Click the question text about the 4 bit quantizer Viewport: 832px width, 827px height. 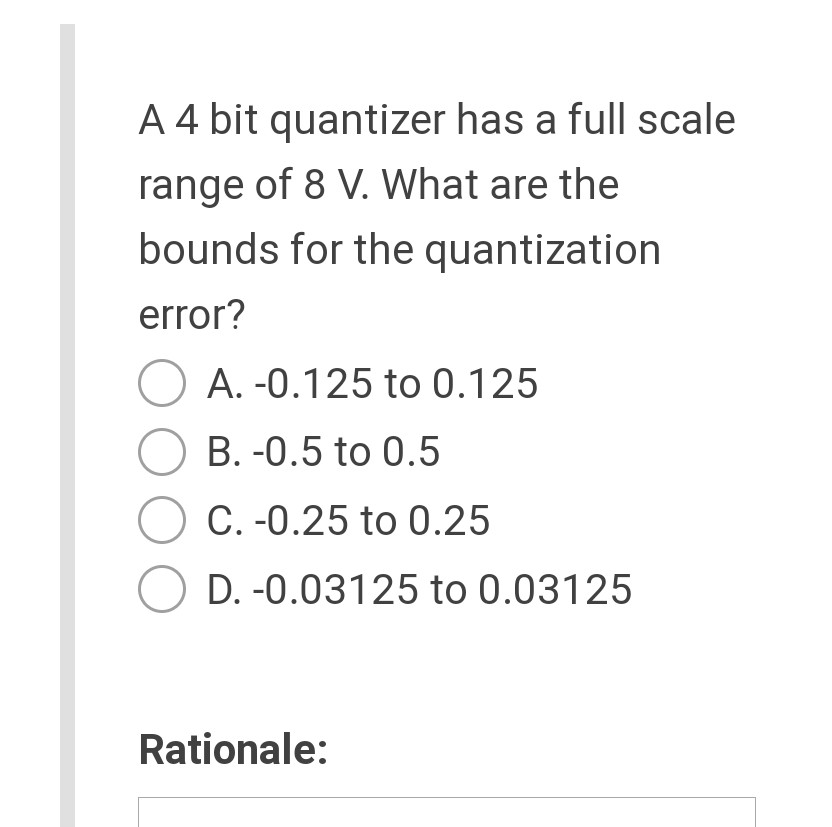pos(437,217)
